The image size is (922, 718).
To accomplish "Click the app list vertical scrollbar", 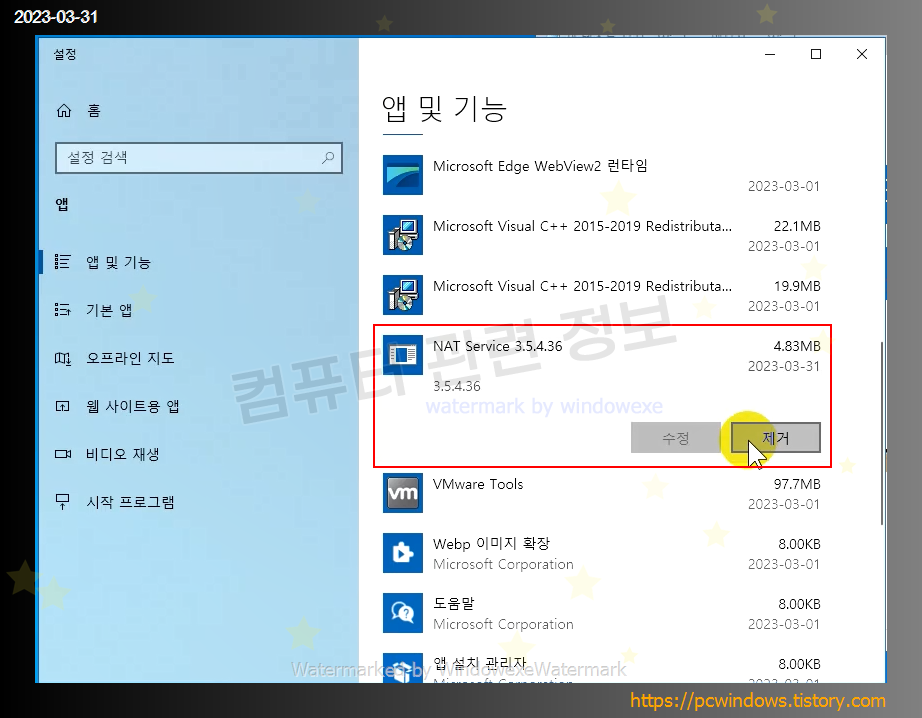I will point(881,433).
